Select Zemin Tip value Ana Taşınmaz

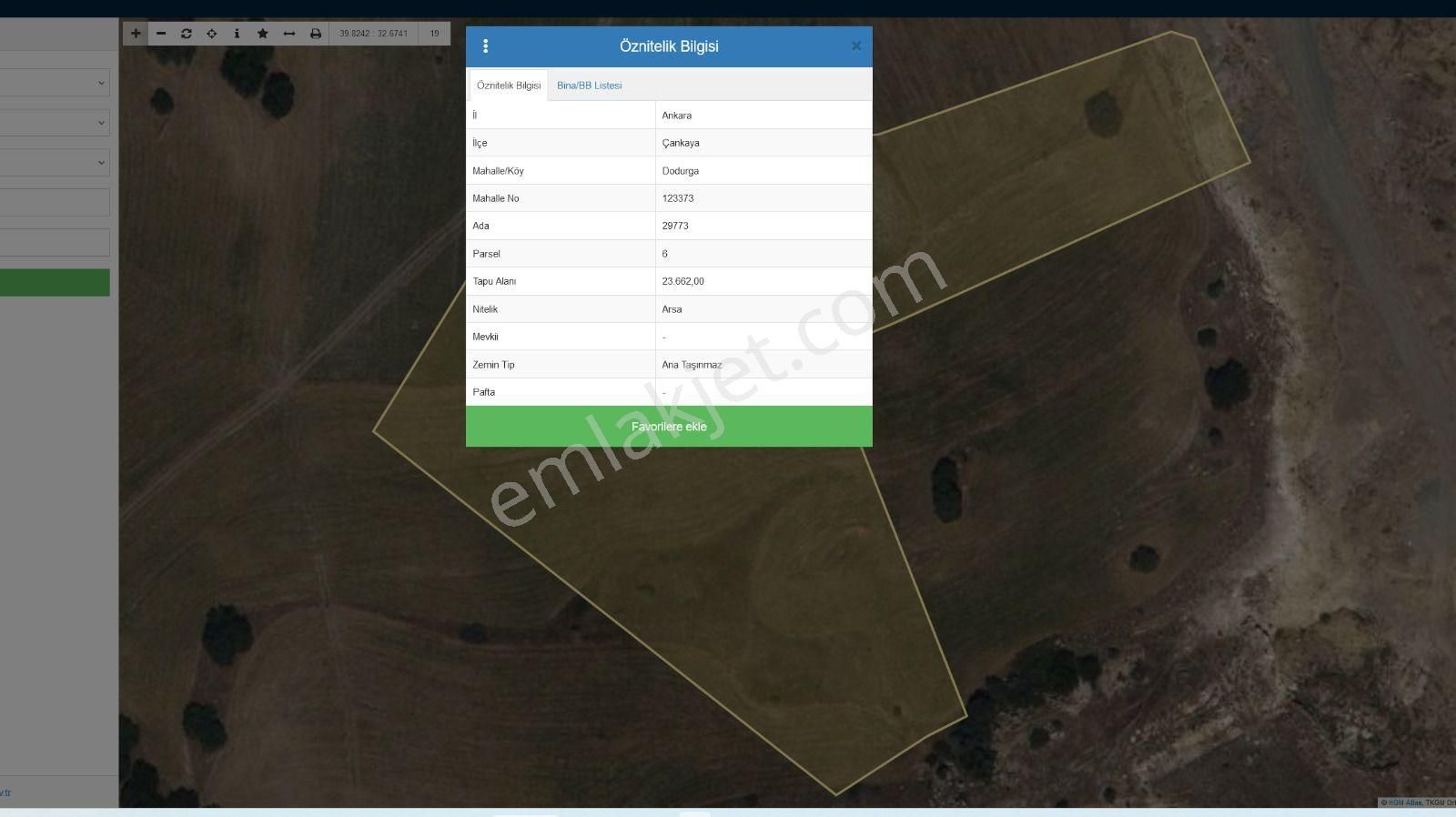(x=692, y=365)
